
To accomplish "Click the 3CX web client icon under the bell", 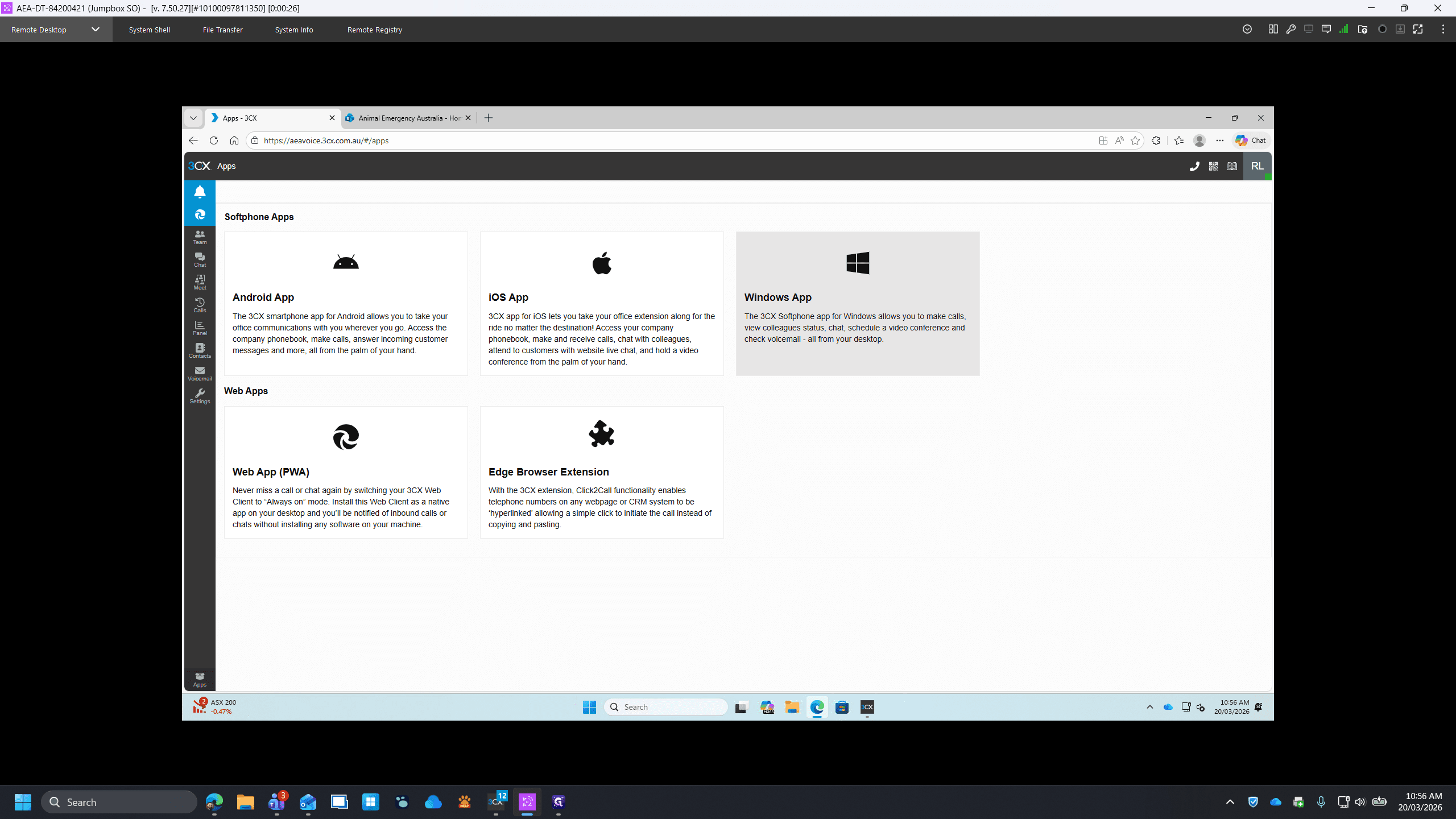I will click(x=200, y=214).
